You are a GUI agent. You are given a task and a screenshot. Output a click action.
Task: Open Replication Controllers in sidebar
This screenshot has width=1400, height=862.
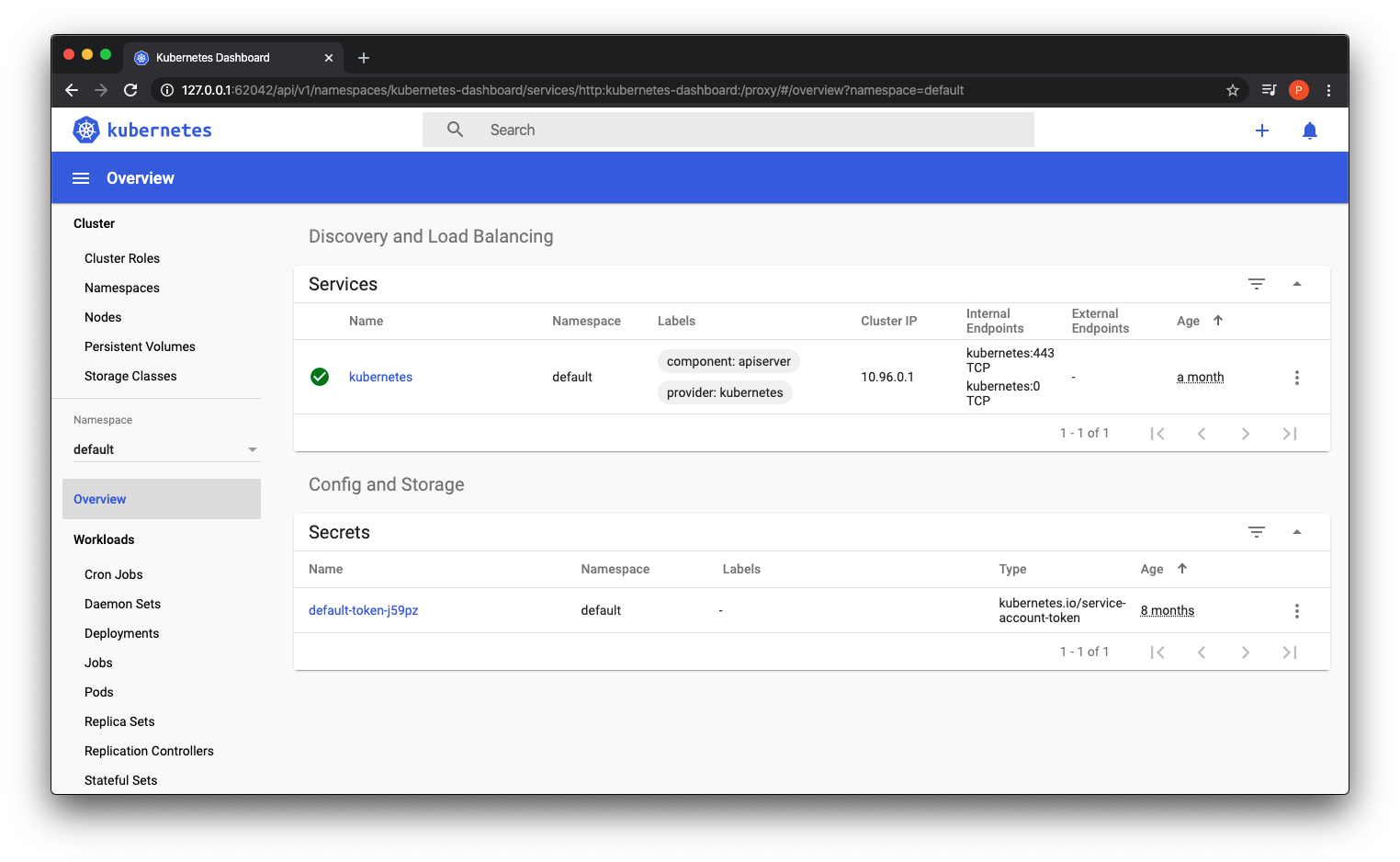click(149, 751)
